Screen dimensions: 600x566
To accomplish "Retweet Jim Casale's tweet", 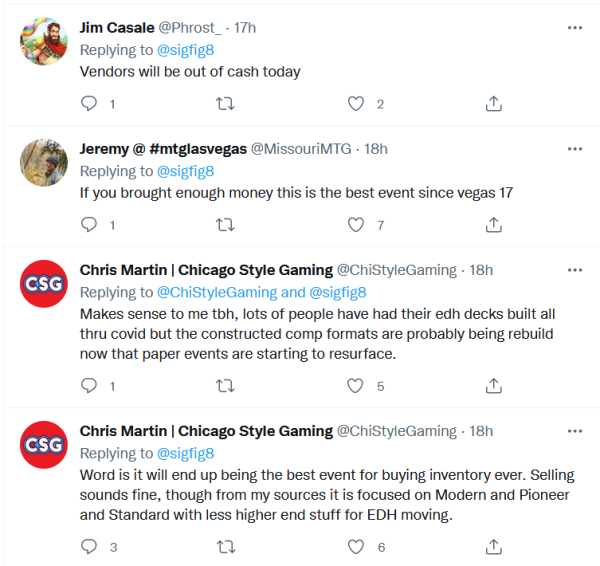I will (x=226, y=103).
